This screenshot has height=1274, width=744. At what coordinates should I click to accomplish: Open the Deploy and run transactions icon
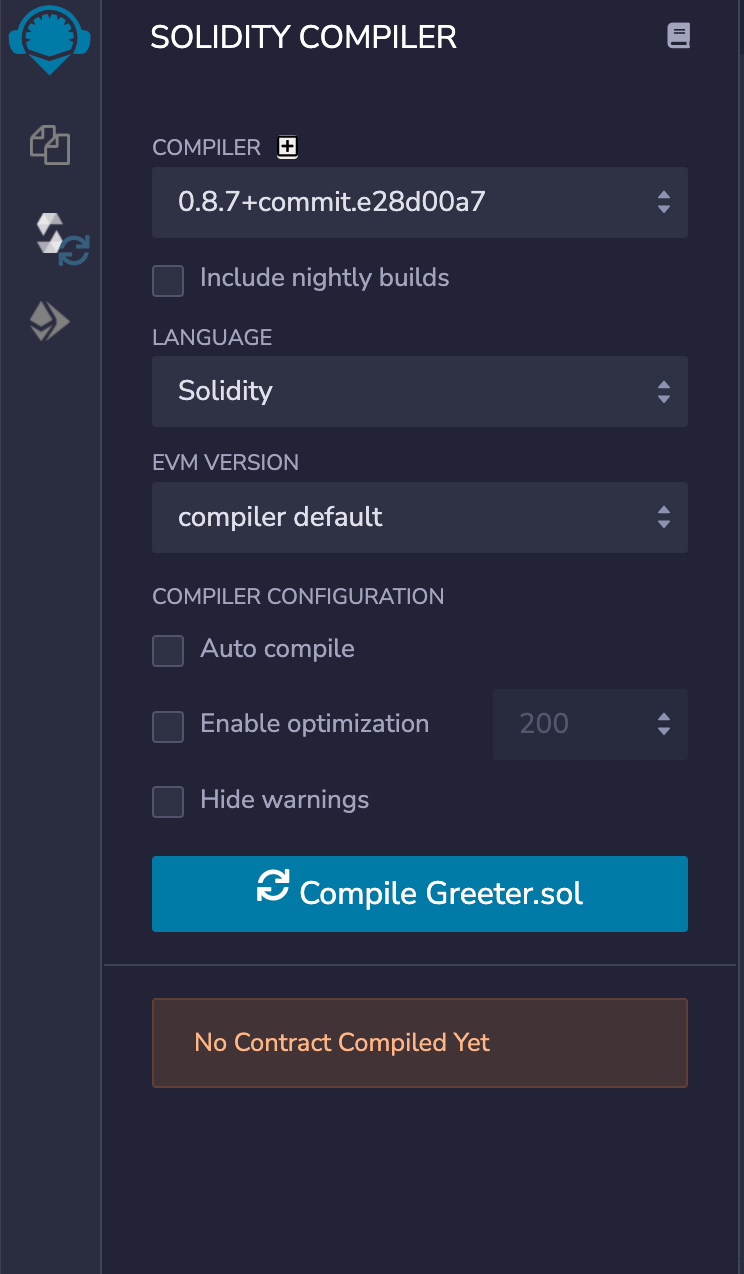tap(49, 321)
